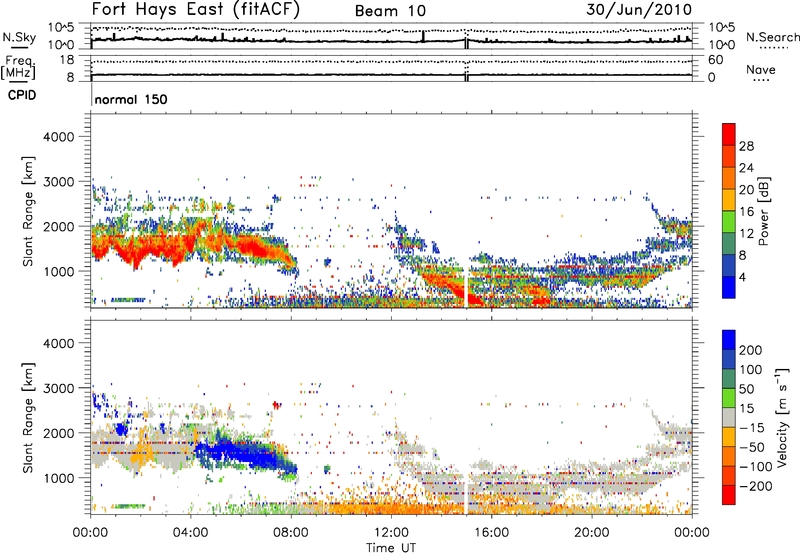The image size is (800, 554).
Task: Click the '28' power colorbar value
Action: pos(746,146)
